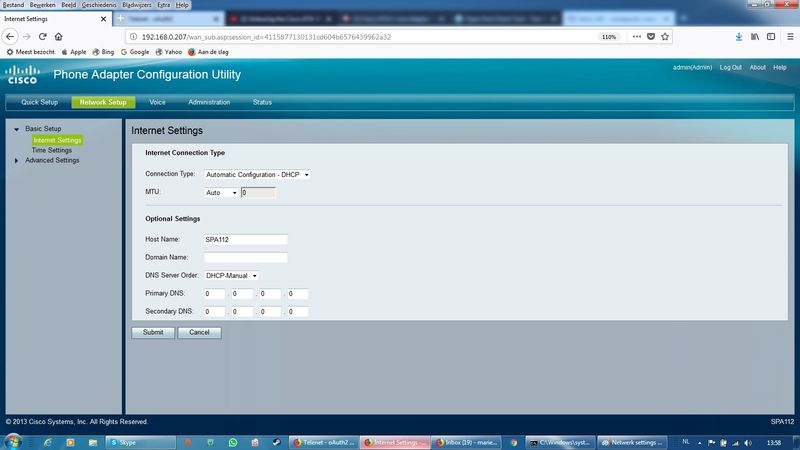
Task: Open WhatsApp from the taskbar
Action: click(233, 441)
